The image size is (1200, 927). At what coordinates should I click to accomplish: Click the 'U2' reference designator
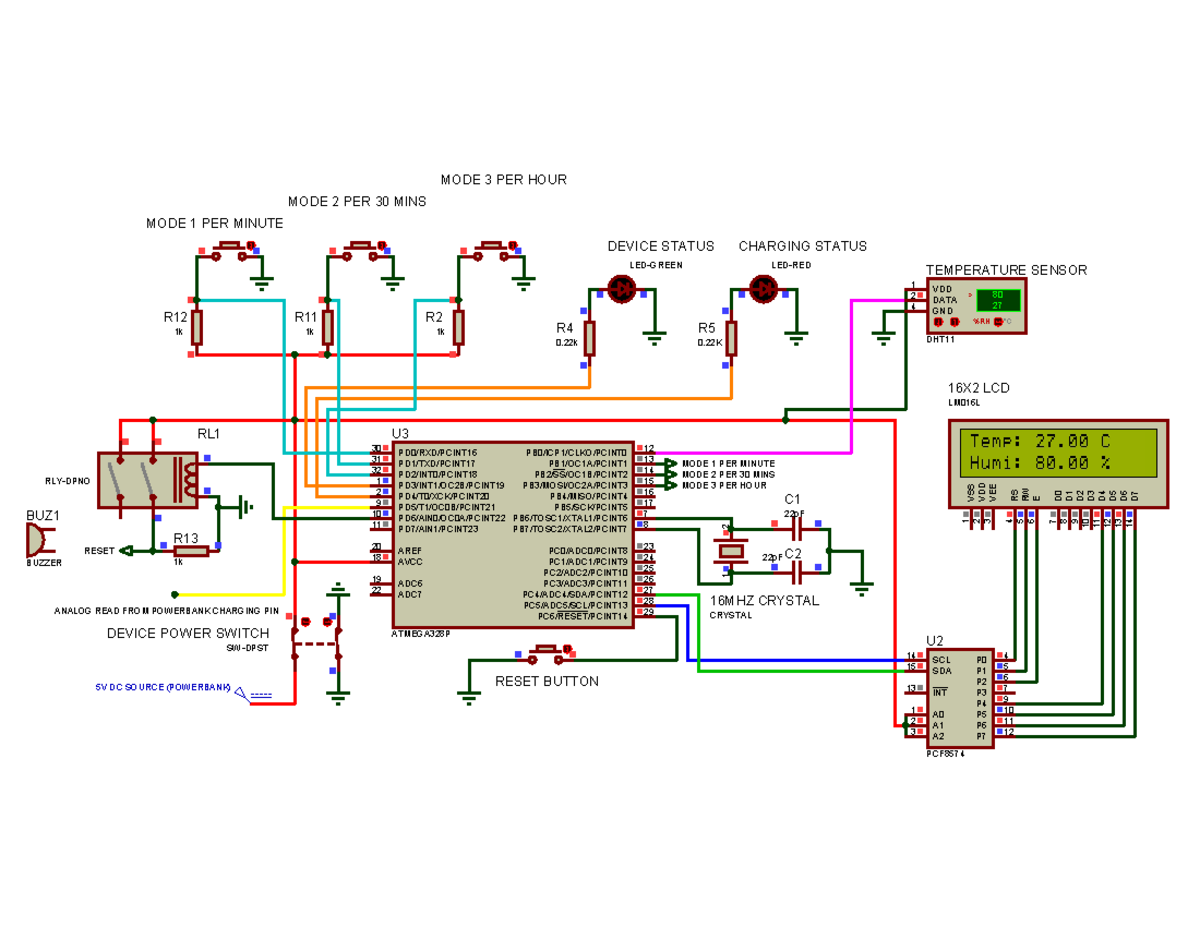[x=935, y=640]
